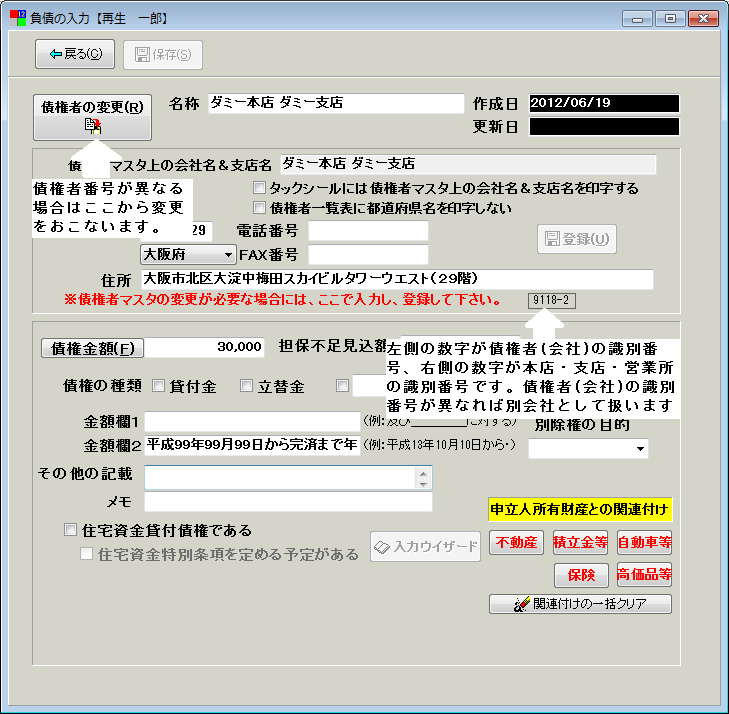Click 関連付けの一括クリア button

580,604
